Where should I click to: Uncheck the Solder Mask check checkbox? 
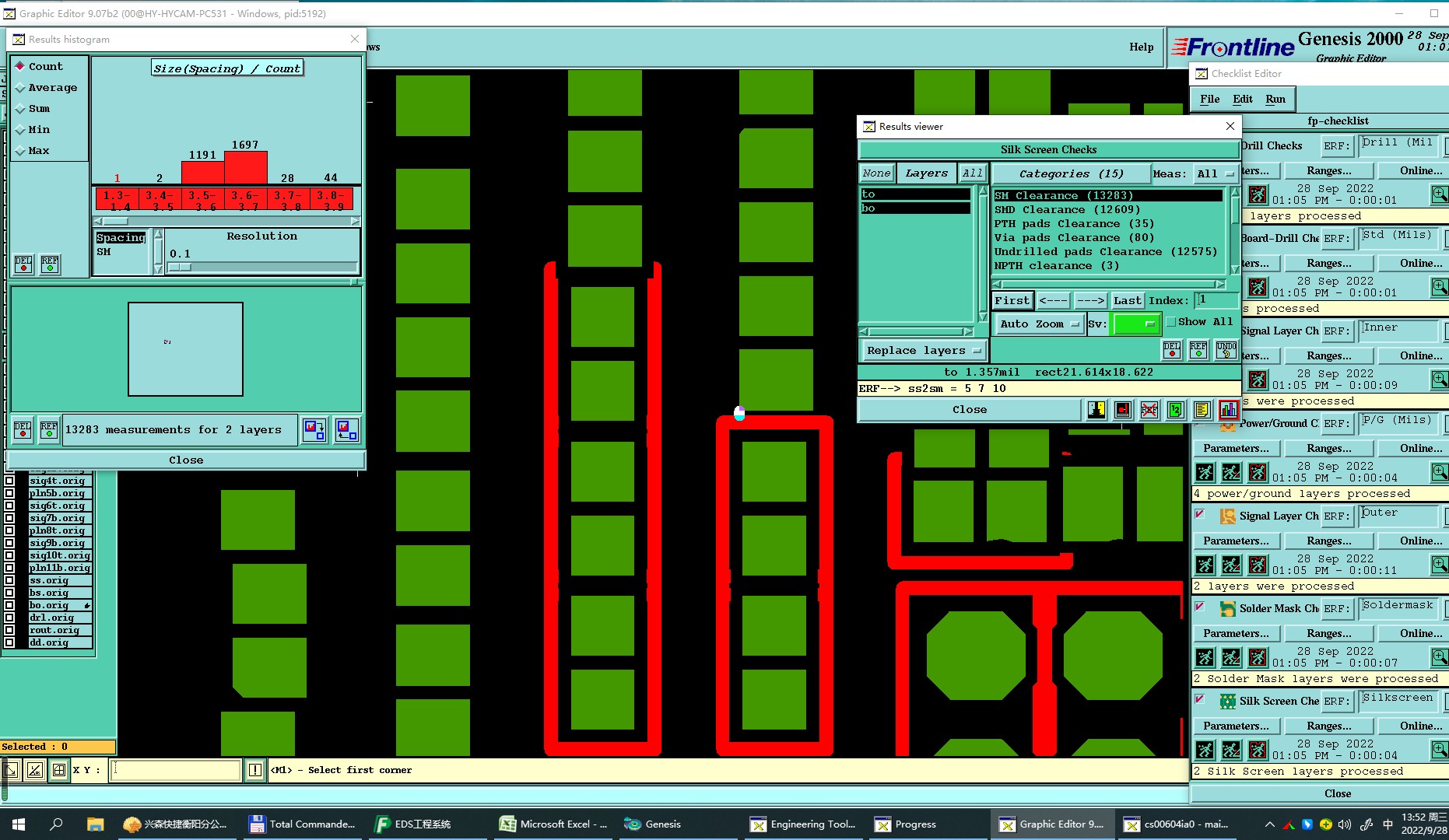pos(1200,607)
